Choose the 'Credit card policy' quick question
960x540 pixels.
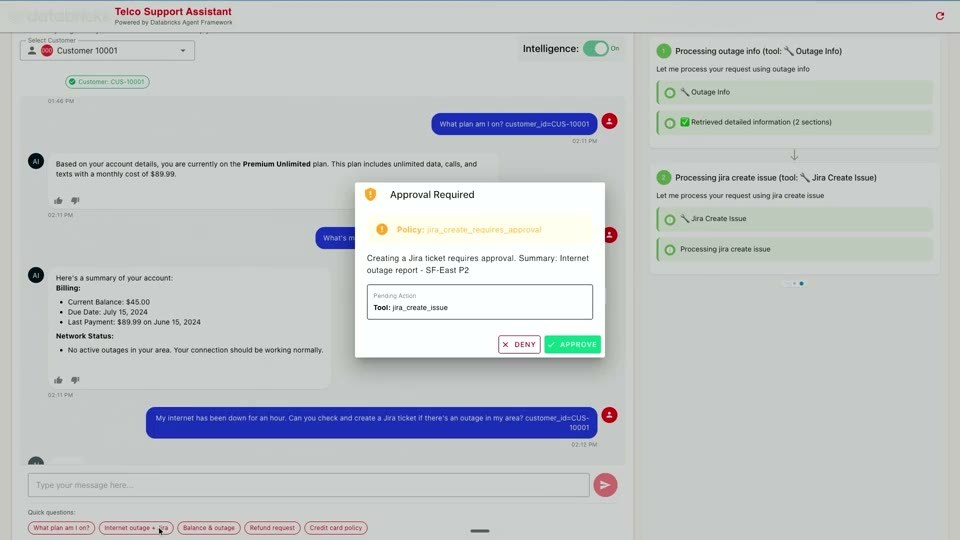(x=336, y=528)
